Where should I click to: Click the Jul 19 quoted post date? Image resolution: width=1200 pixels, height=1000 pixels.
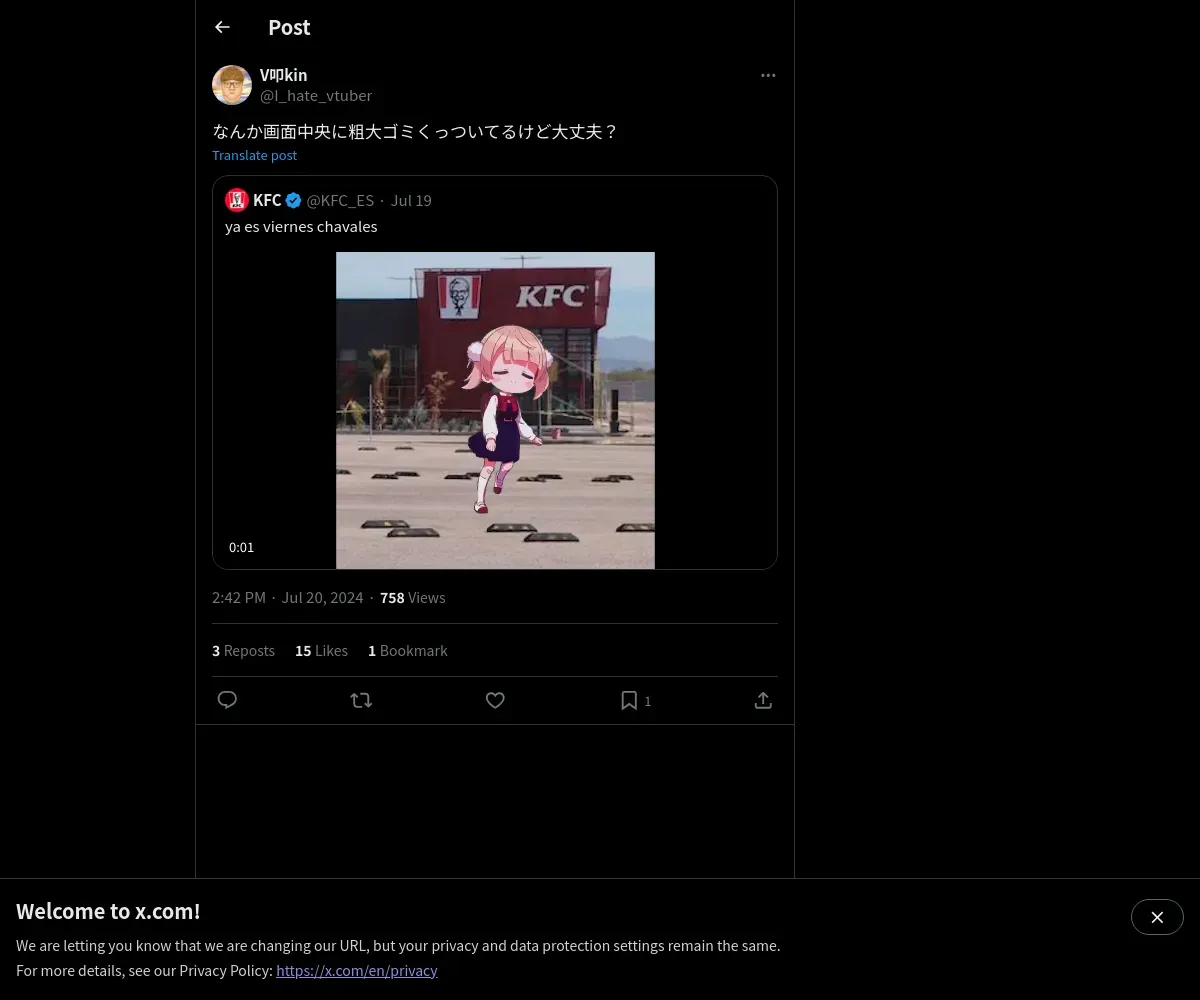point(411,200)
